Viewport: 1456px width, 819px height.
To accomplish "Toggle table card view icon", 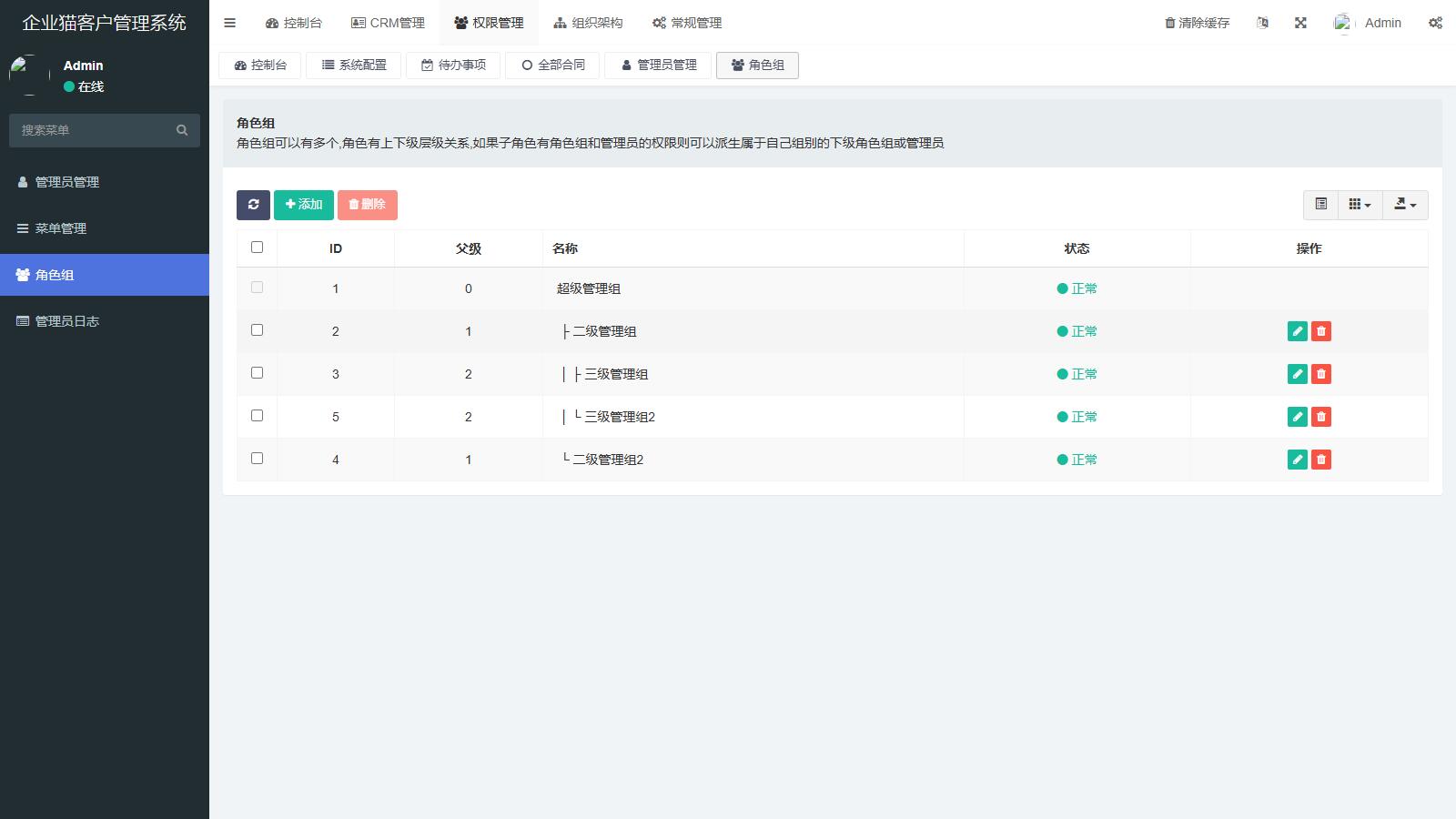I will pos(1320,205).
